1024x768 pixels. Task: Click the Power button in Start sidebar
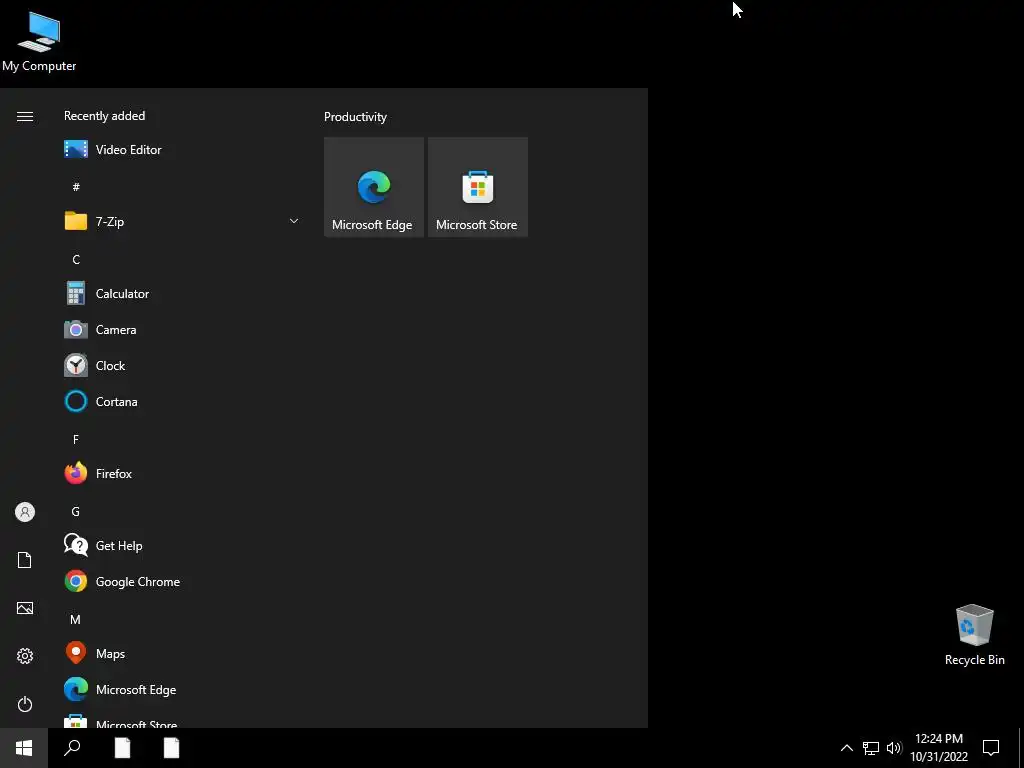coord(25,704)
